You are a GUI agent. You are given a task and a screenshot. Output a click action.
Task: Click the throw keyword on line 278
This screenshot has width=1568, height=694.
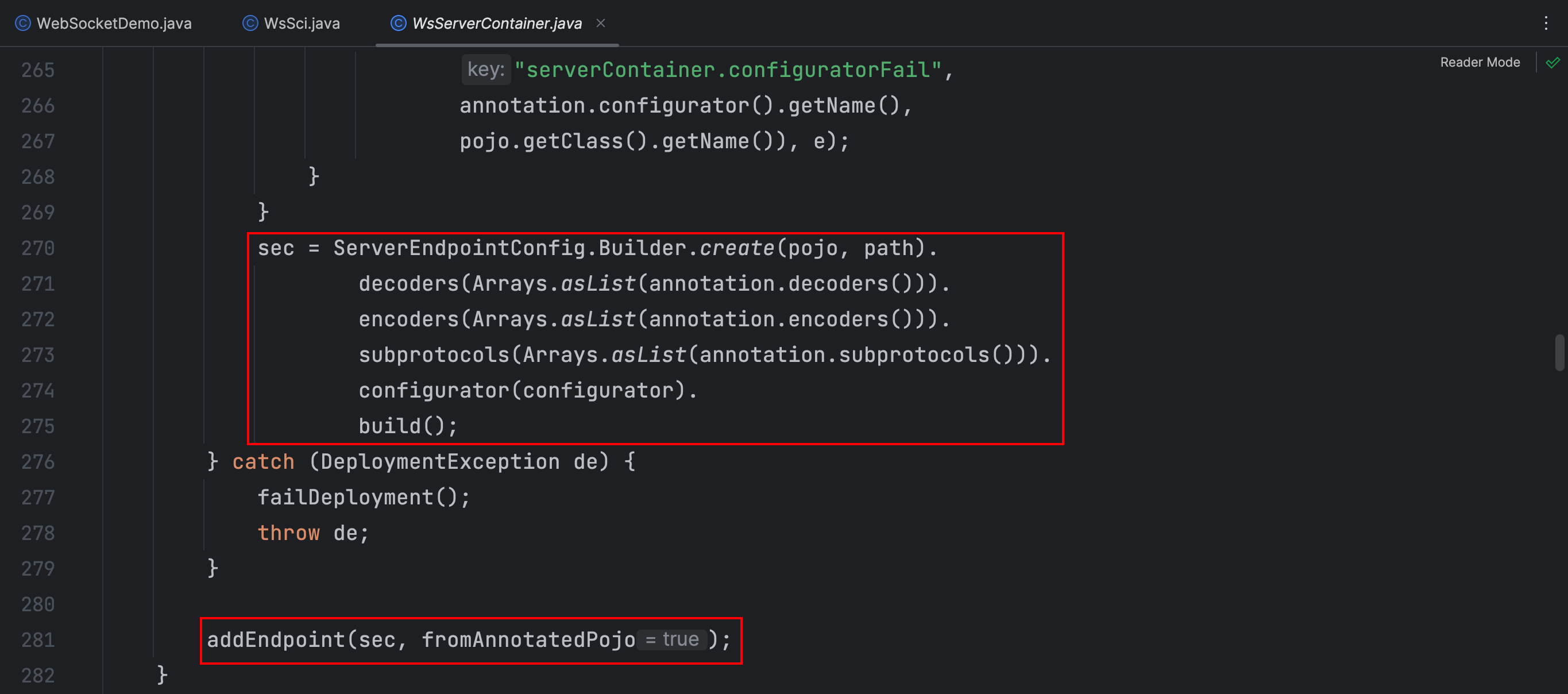coord(288,532)
